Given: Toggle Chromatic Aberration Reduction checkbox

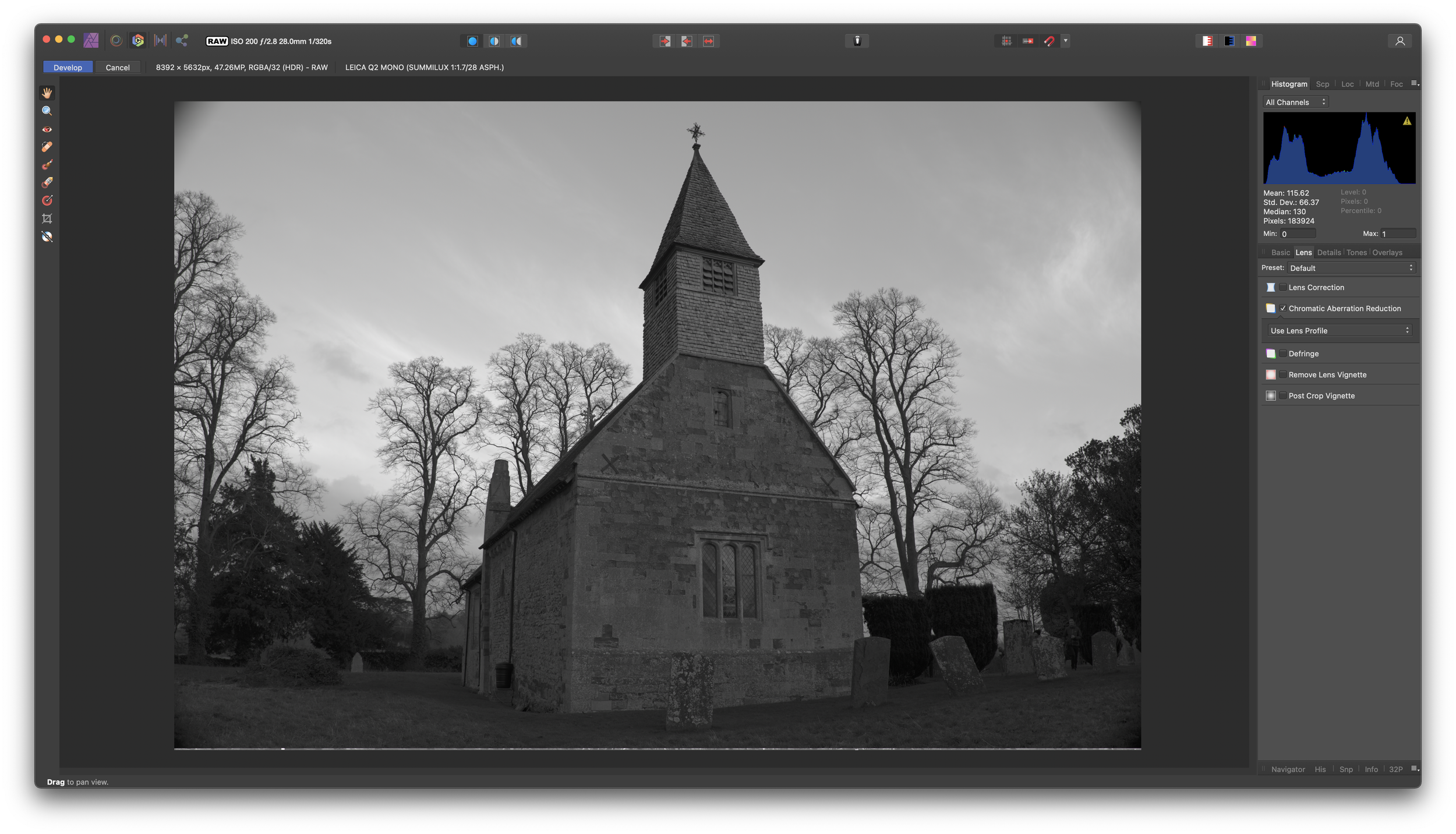Looking at the screenshot, I should click(1283, 308).
